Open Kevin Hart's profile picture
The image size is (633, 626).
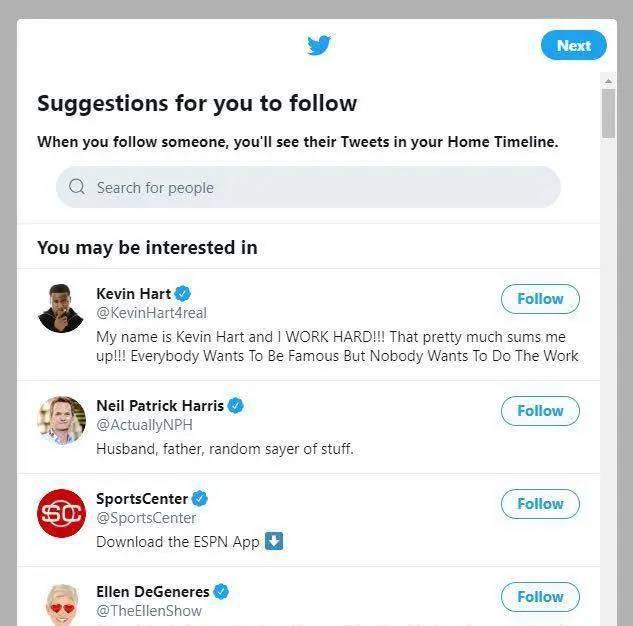[61, 308]
